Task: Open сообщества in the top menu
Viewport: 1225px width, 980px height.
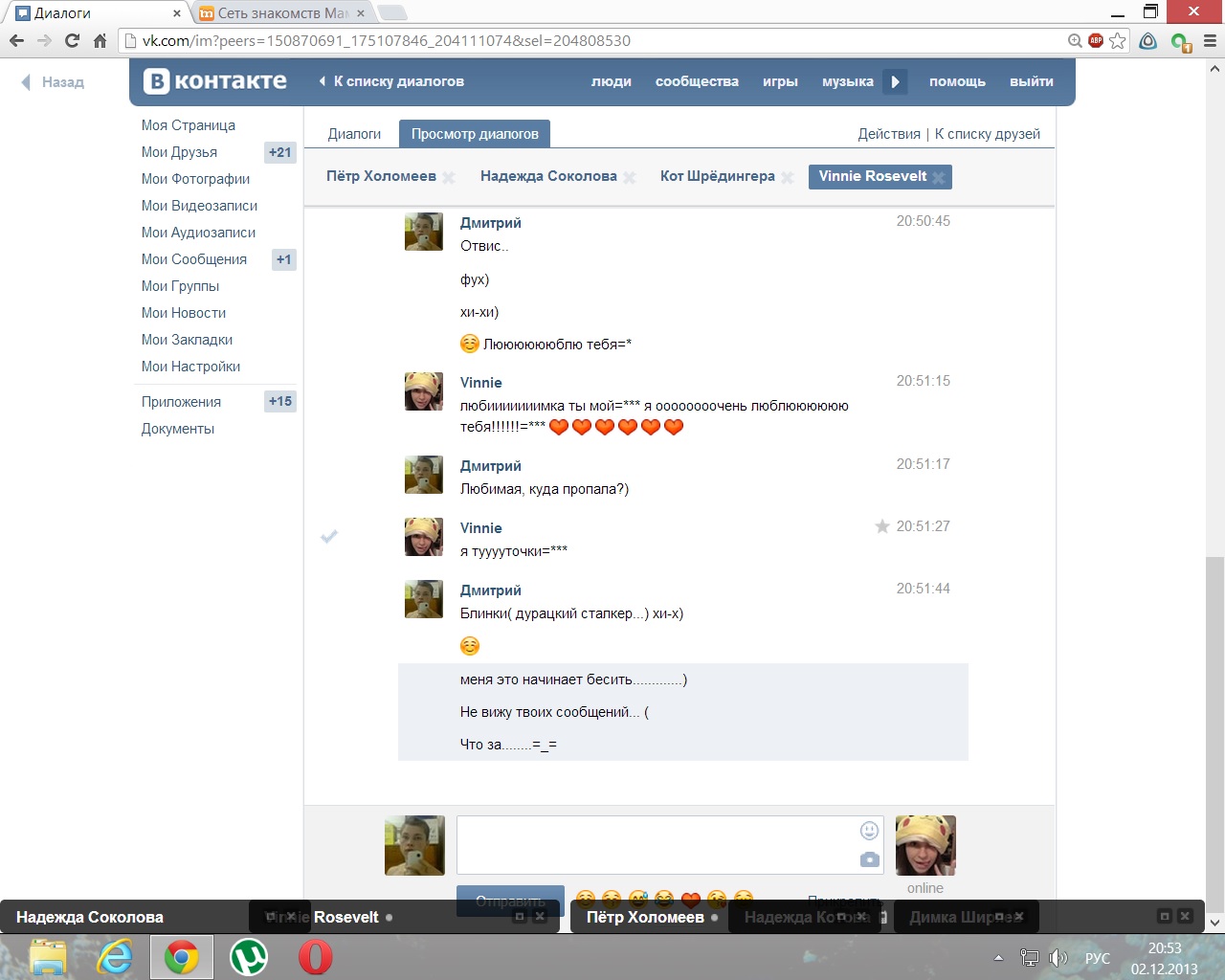Action: click(697, 81)
